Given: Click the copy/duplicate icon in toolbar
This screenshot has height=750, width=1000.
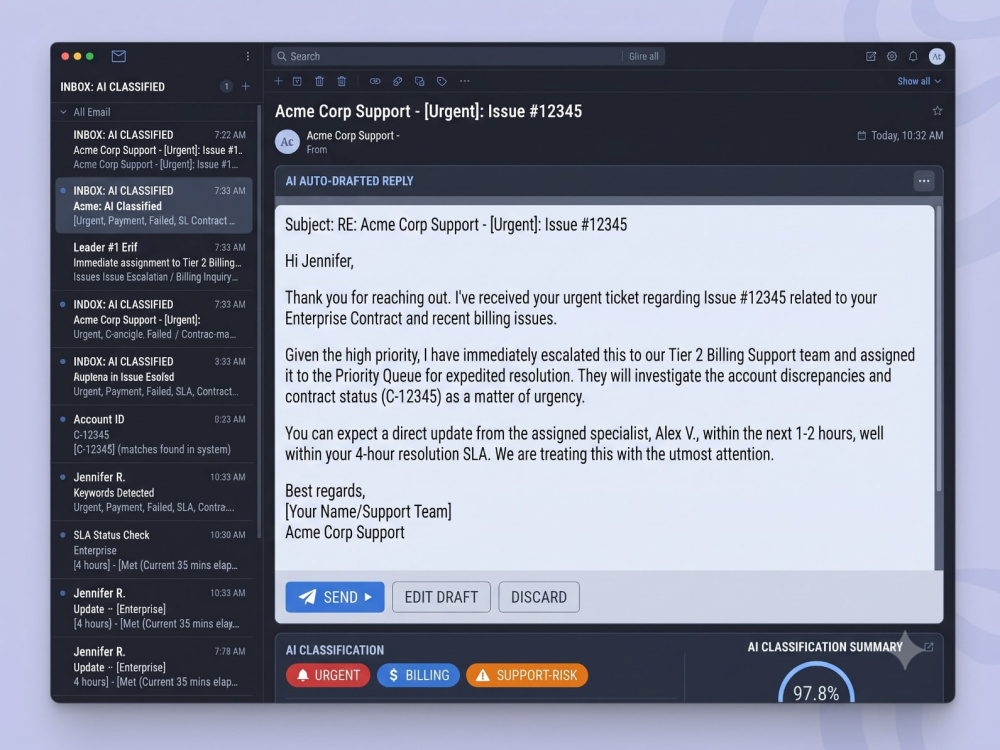Looking at the screenshot, I should pyautogui.click(x=419, y=81).
